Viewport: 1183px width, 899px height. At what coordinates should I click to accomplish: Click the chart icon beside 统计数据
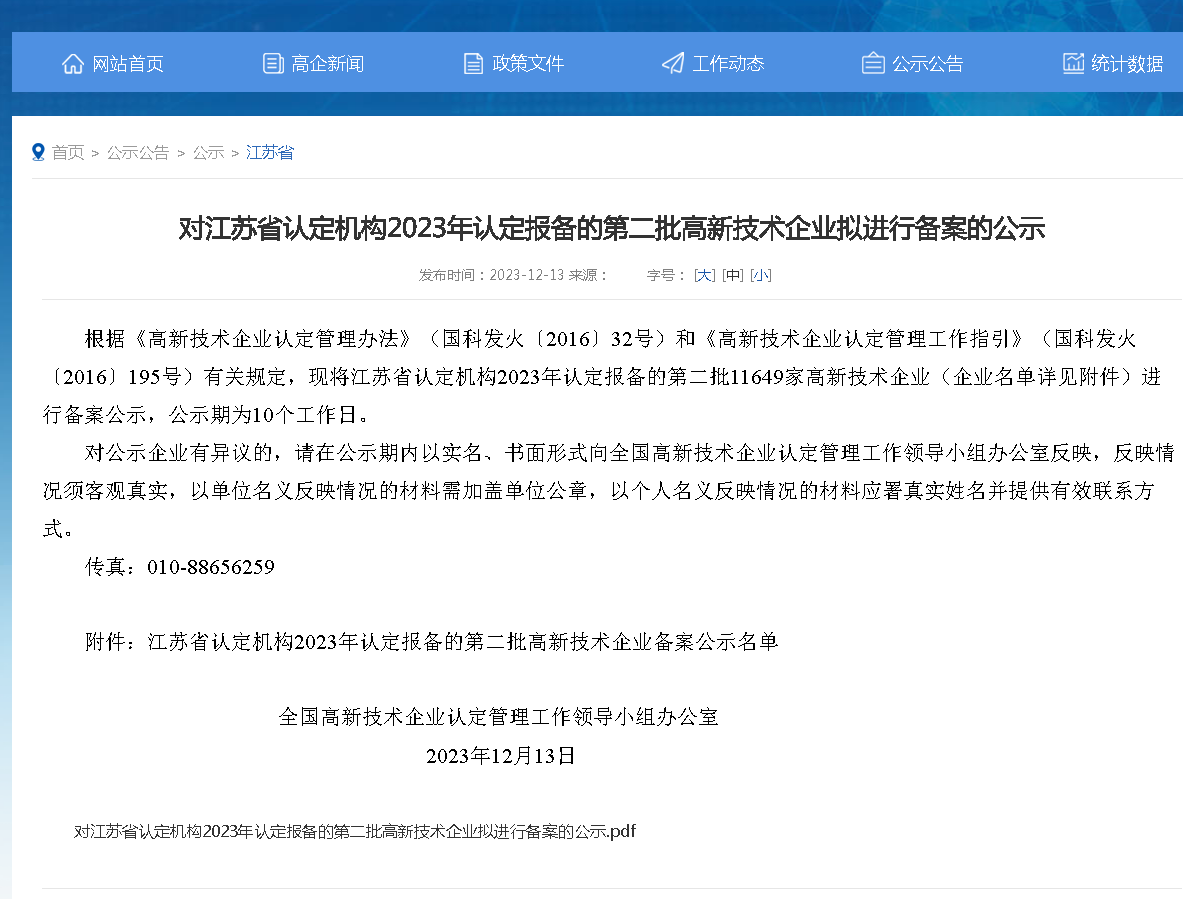click(x=1073, y=64)
